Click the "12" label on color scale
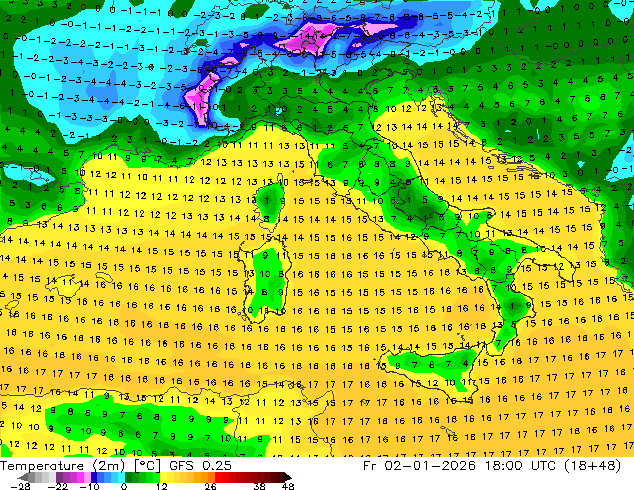Screen dimensions: 634x490 click(162, 486)
